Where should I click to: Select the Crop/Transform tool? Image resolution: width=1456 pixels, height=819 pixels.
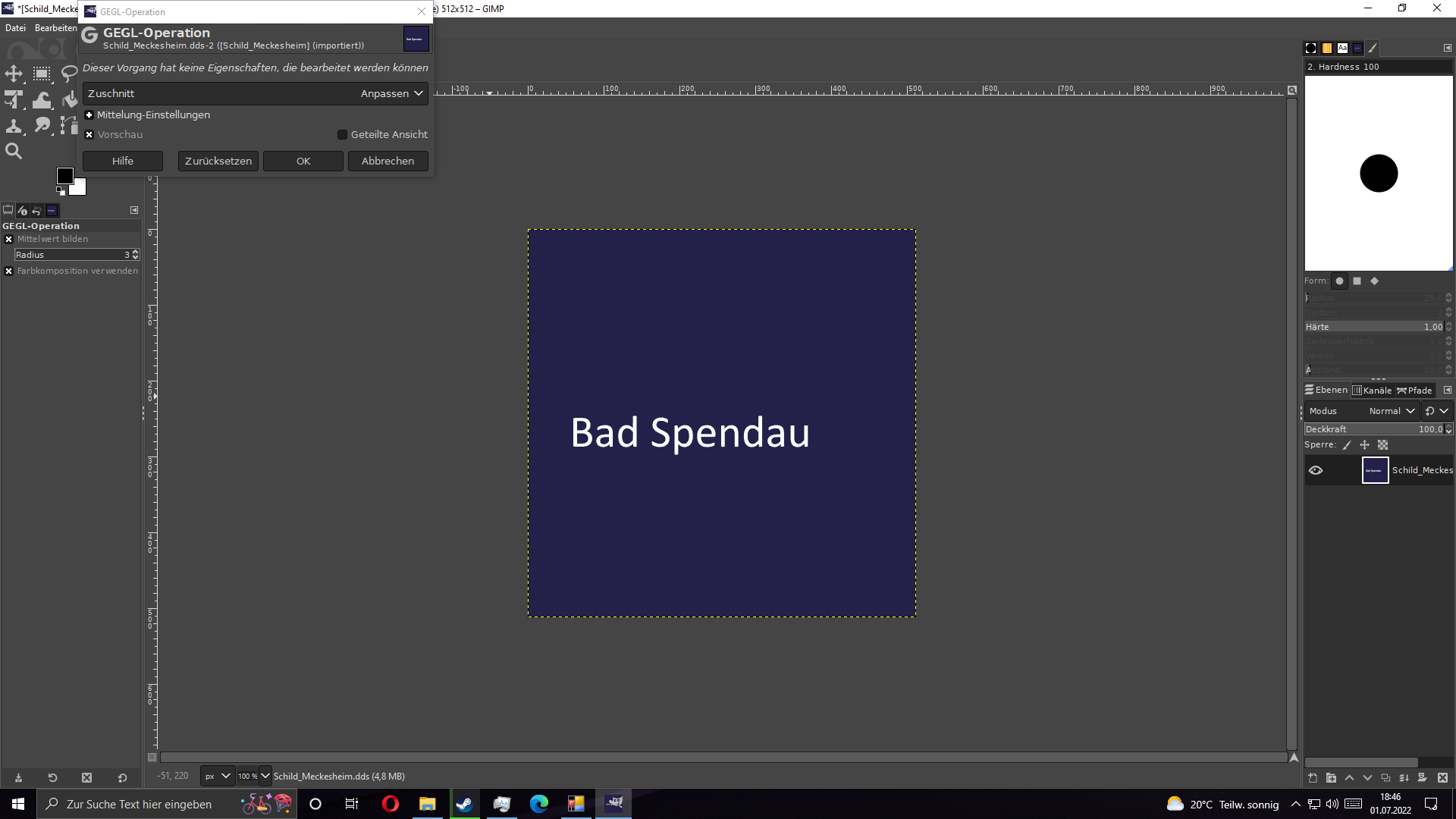click(14, 99)
